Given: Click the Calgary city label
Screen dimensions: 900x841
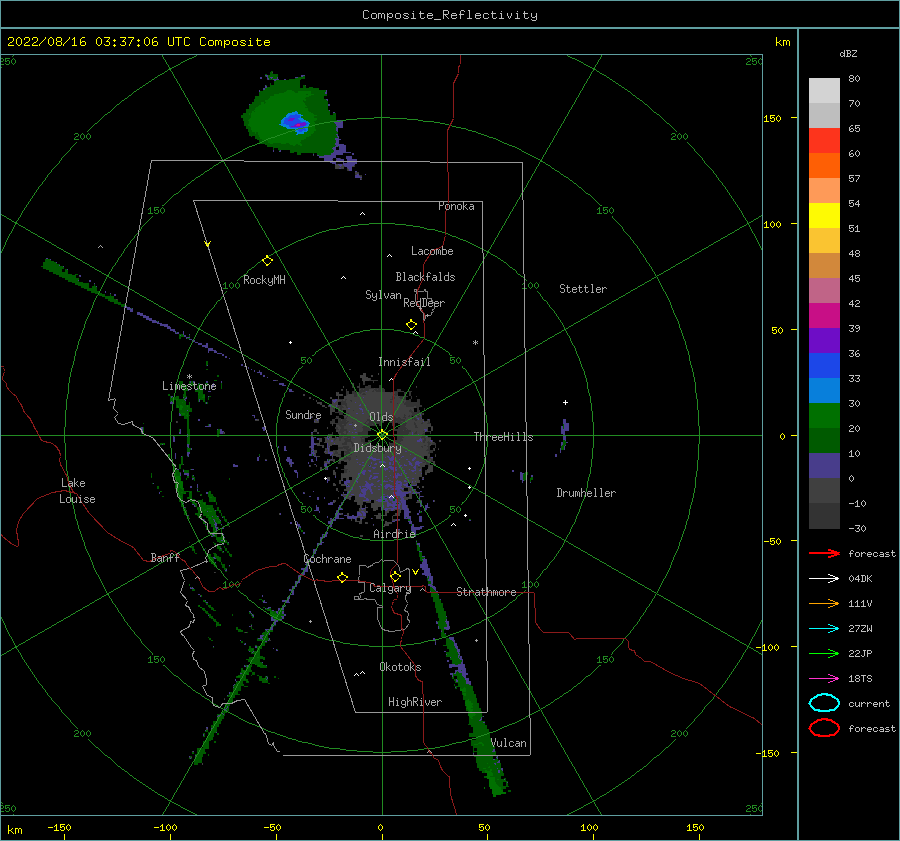Looking at the screenshot, I should click(x=390, y=588).
